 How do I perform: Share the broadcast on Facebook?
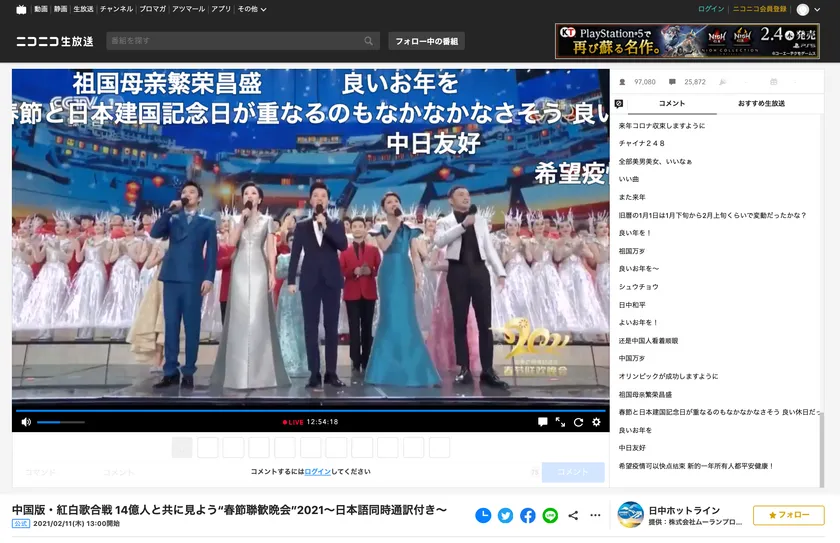527,515
